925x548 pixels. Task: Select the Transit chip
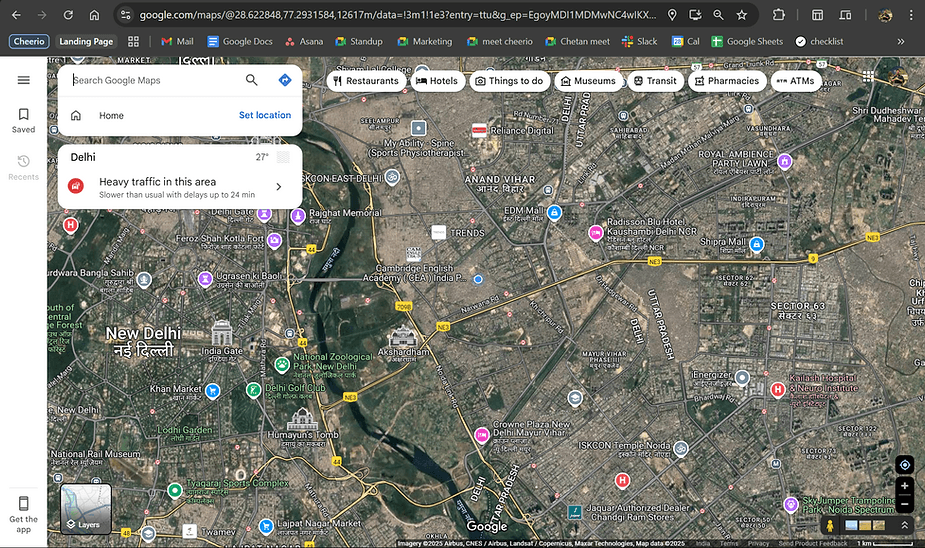(x=655, y=81)
